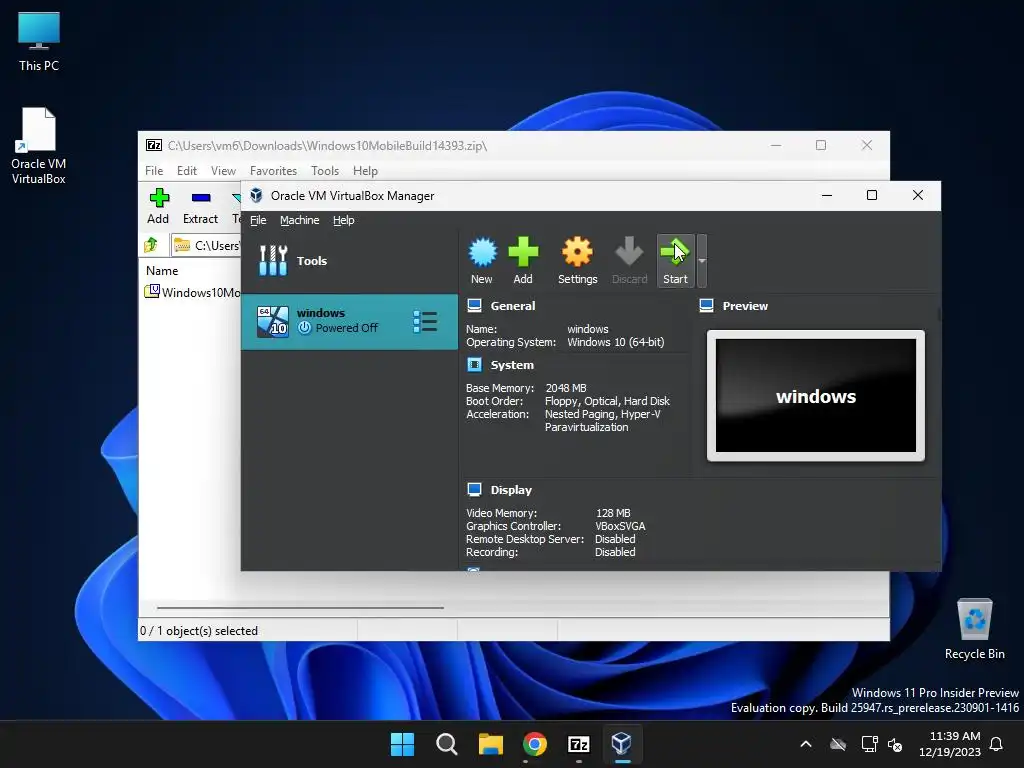The height and width of the screenshot is (768, 1024).
Task: Open Oracle VM VirtualBox desktop shortcut
Action: (x=39, y=146)
